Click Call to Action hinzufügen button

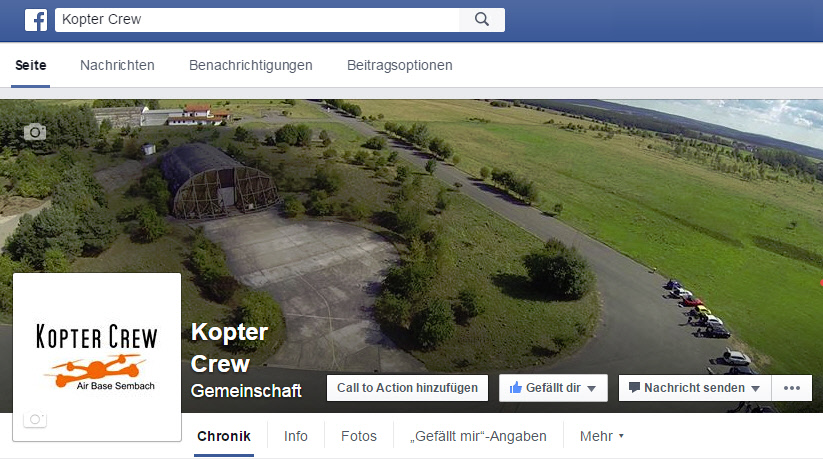point(407,388)
